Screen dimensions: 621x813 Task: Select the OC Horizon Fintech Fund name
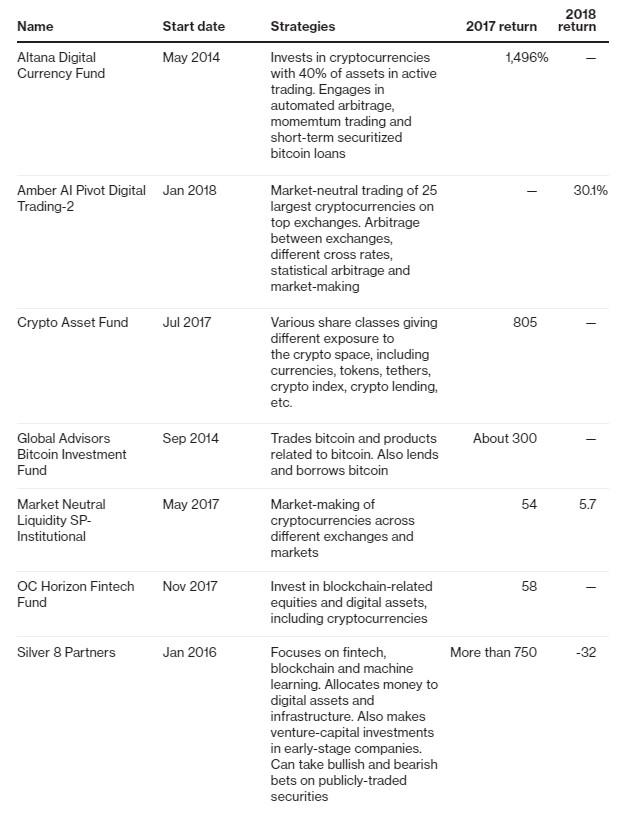(75, 594)
